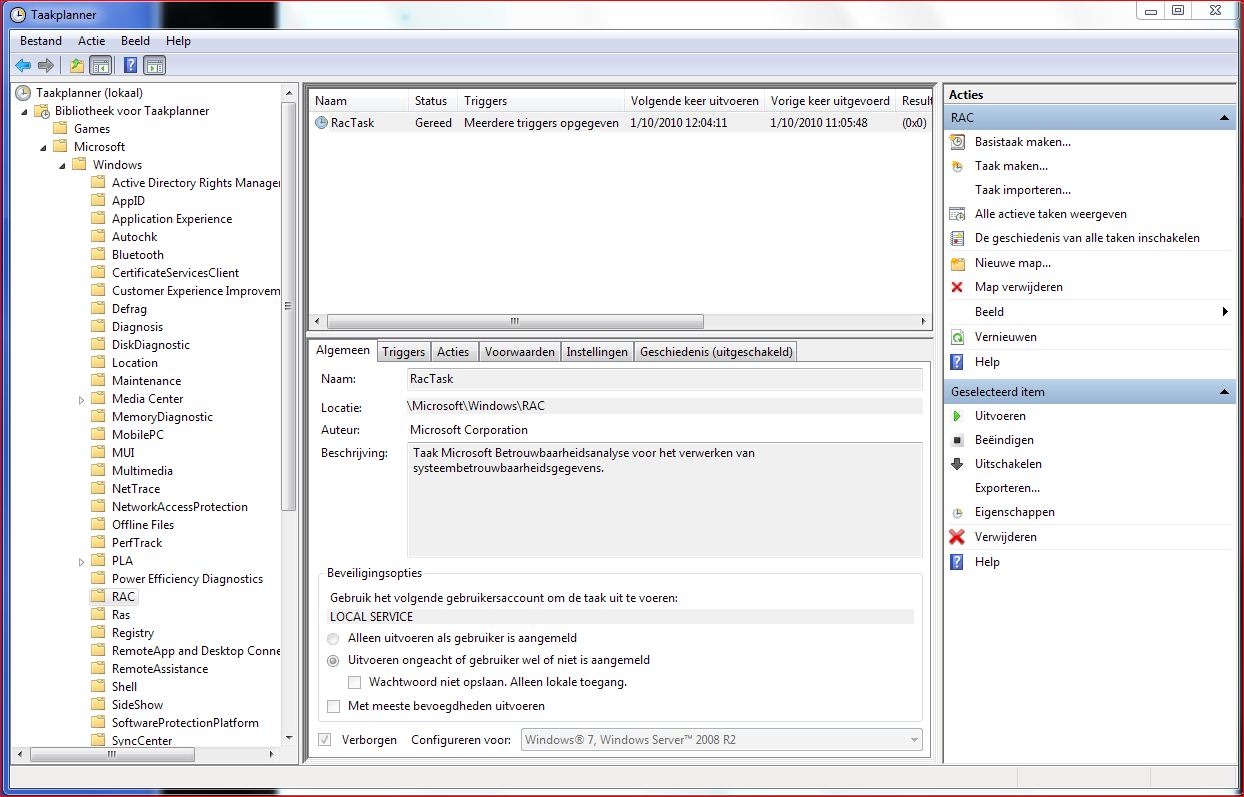Click the RacTask clock icon in list
Image resolution: width=1244 pixels, height=797 pixels.
click(x=321, y=123)
